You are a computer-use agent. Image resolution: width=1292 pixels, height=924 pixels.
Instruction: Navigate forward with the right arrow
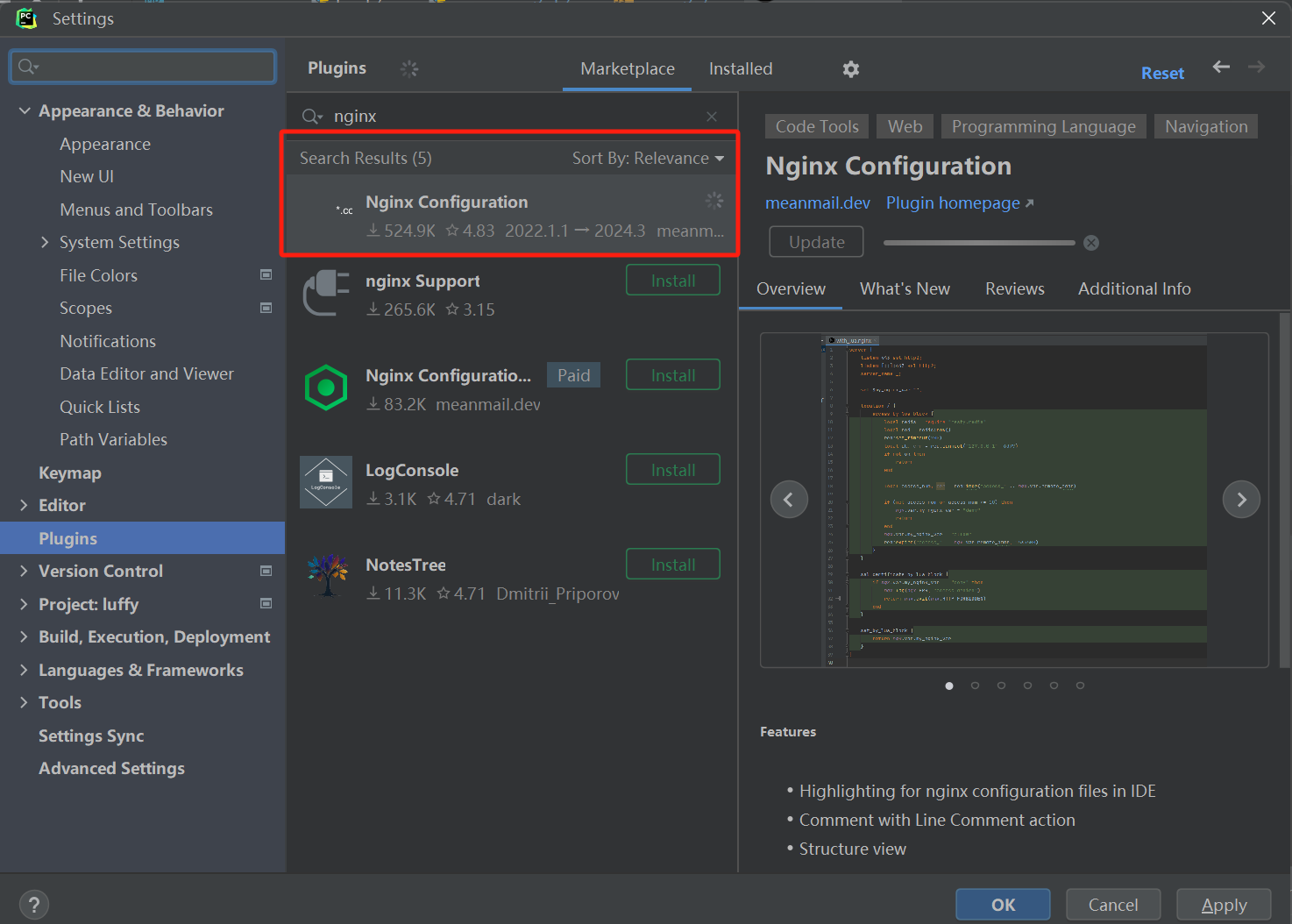[1256, 67]
